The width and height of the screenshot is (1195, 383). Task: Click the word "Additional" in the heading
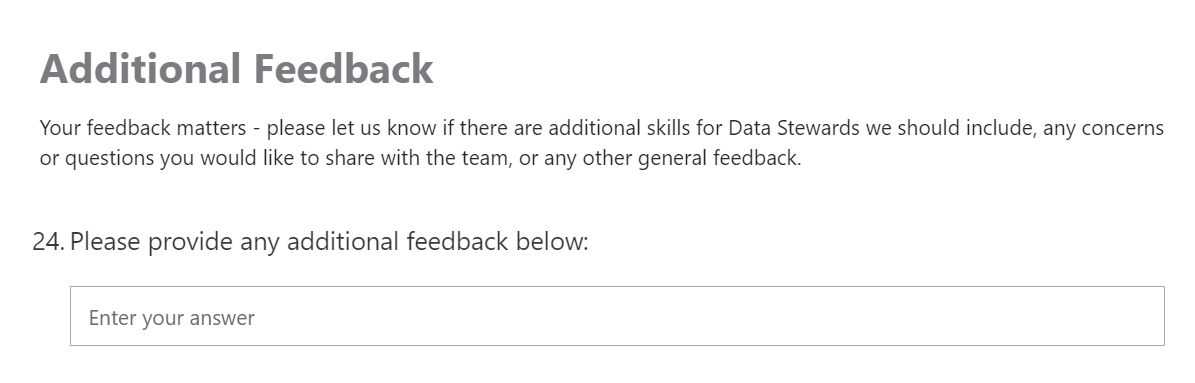(140, 69)
